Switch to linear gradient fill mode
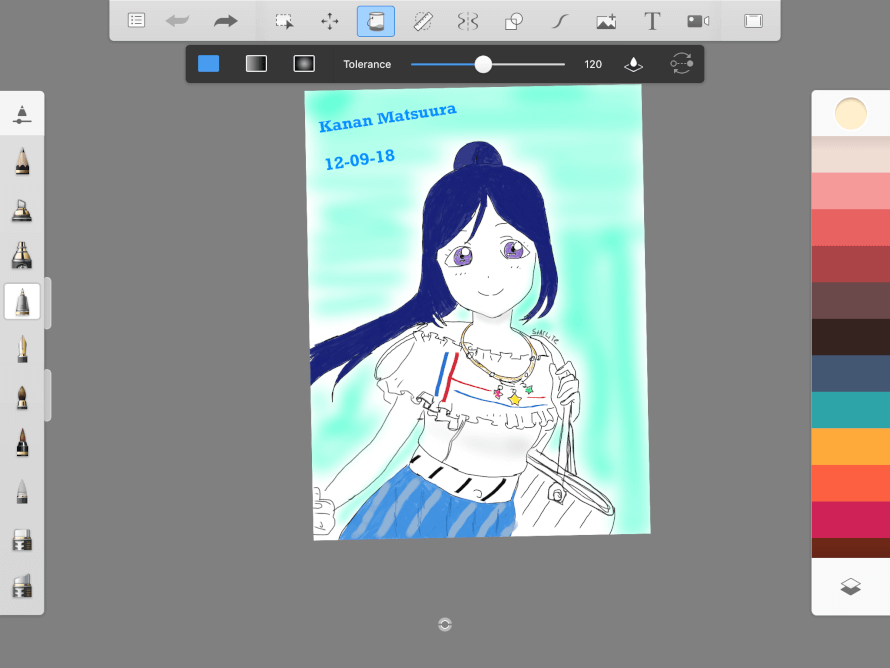The width and height of the screenshot is (890, 668). (256, 63)
